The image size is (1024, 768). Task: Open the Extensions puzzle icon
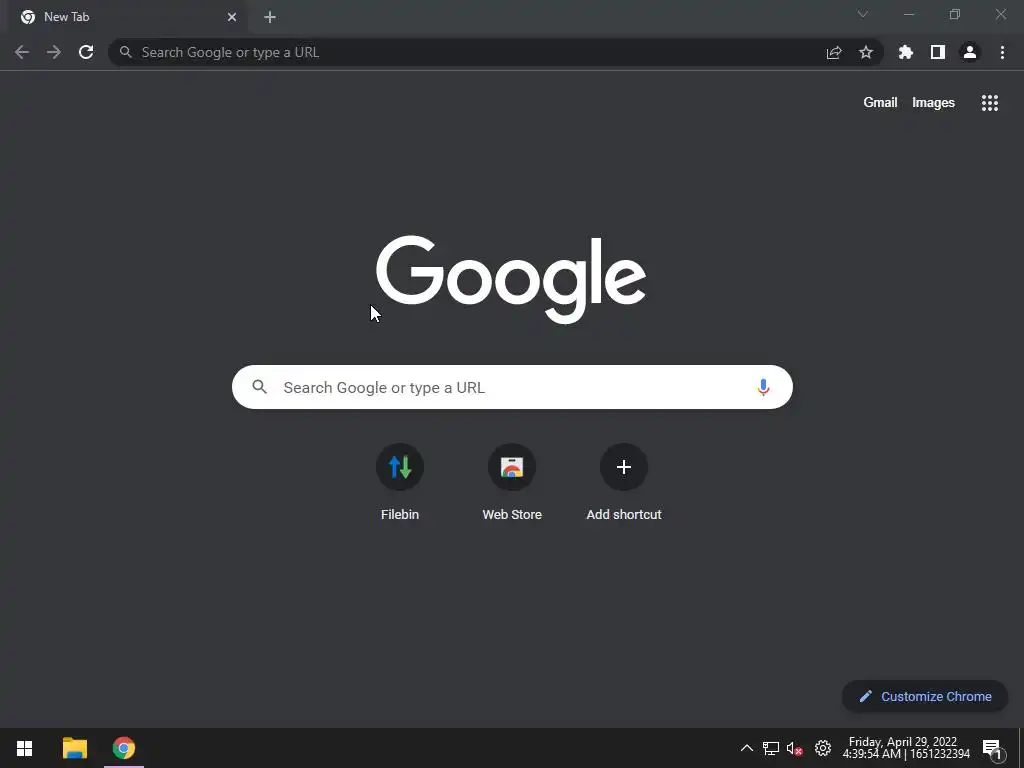coord(906,52)
